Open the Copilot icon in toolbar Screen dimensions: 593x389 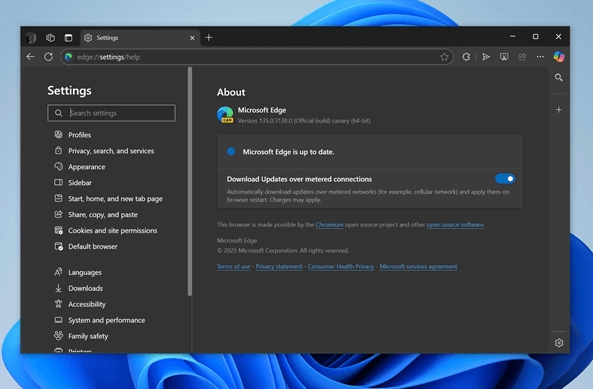[x=559, y=57]
